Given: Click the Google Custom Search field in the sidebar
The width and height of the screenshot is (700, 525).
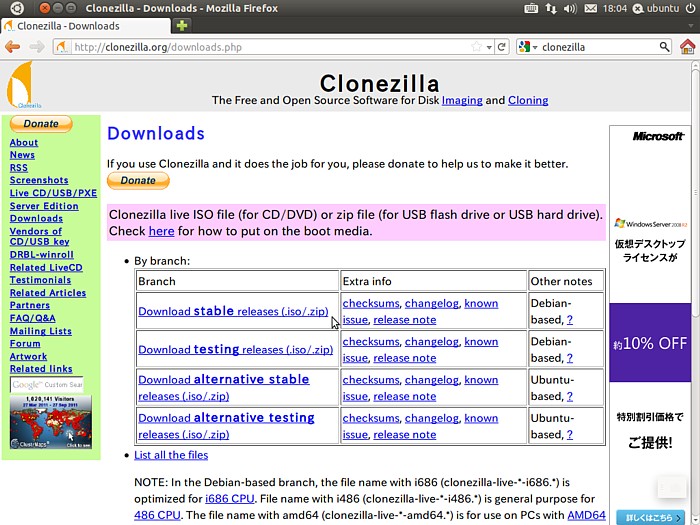Looking at the screenshot, I should tap(47, 384).
